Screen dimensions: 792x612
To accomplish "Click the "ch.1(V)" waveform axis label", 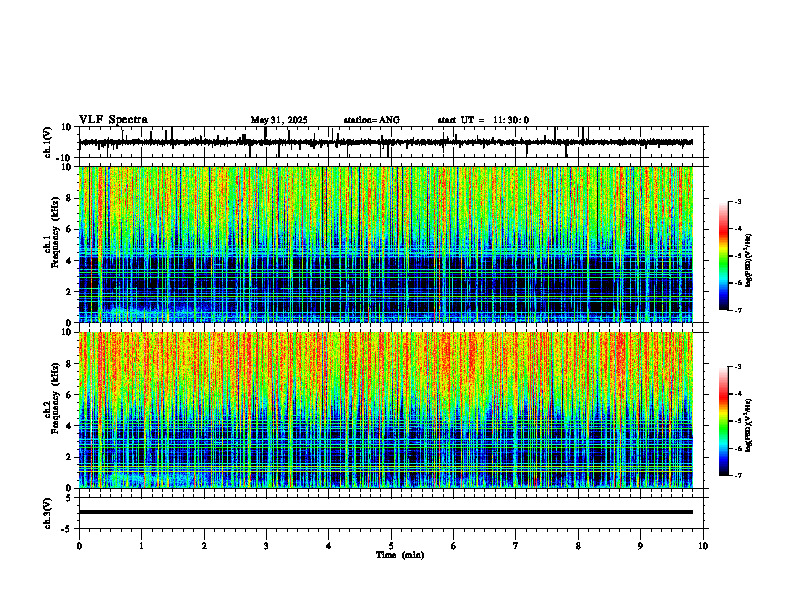I will [x=48, y=142].
